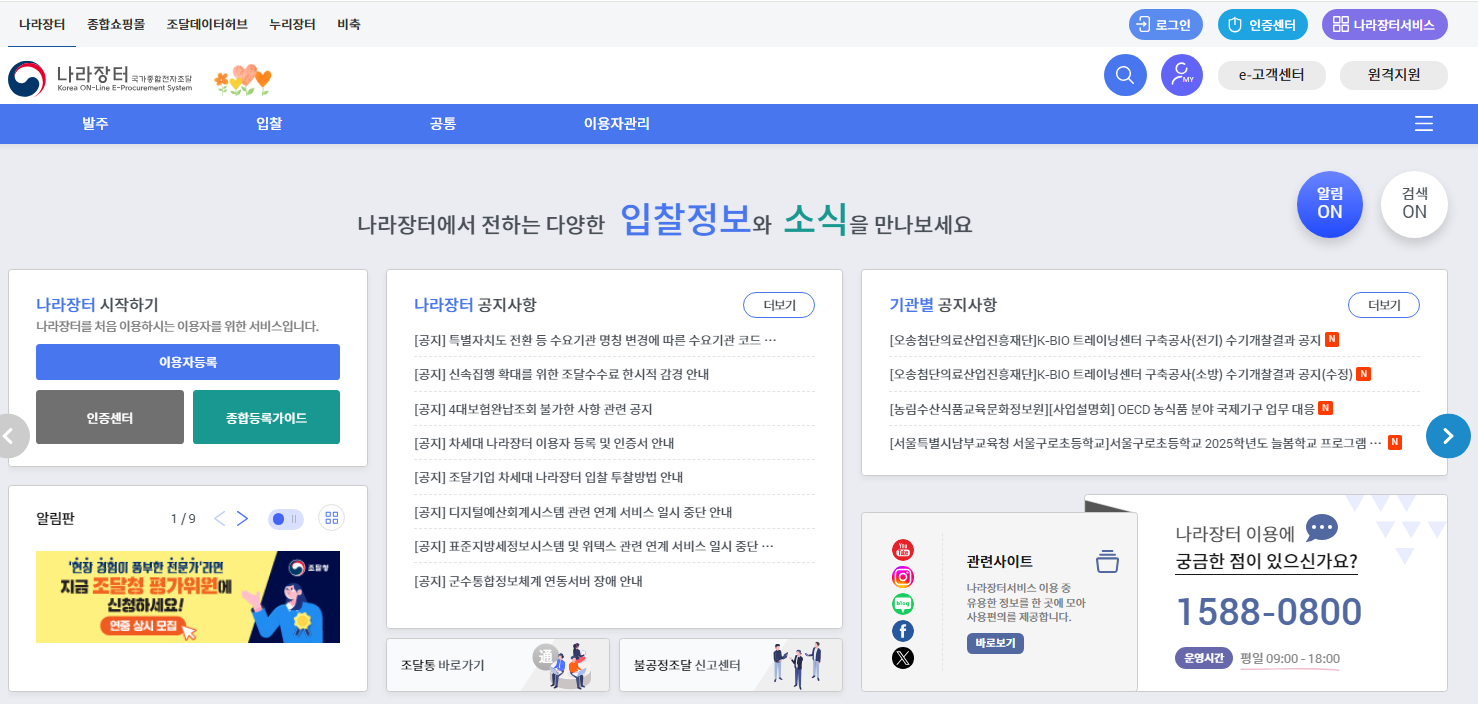Click the top 인증센터 button
This screenshot has height=704, width=1478.
coord(1263,25)
